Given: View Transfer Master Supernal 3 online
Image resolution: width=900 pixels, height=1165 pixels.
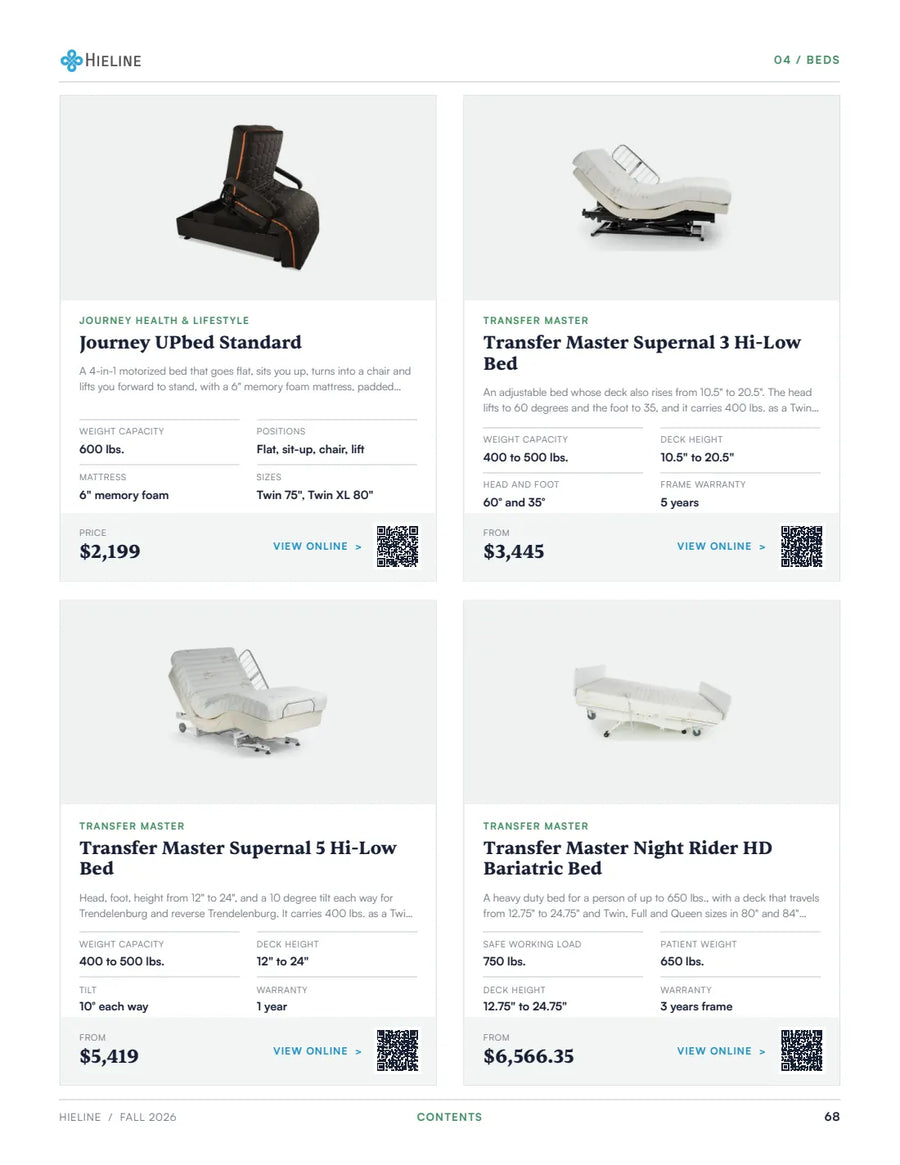Looking at the screenshot, I should (x=714, y=546).
